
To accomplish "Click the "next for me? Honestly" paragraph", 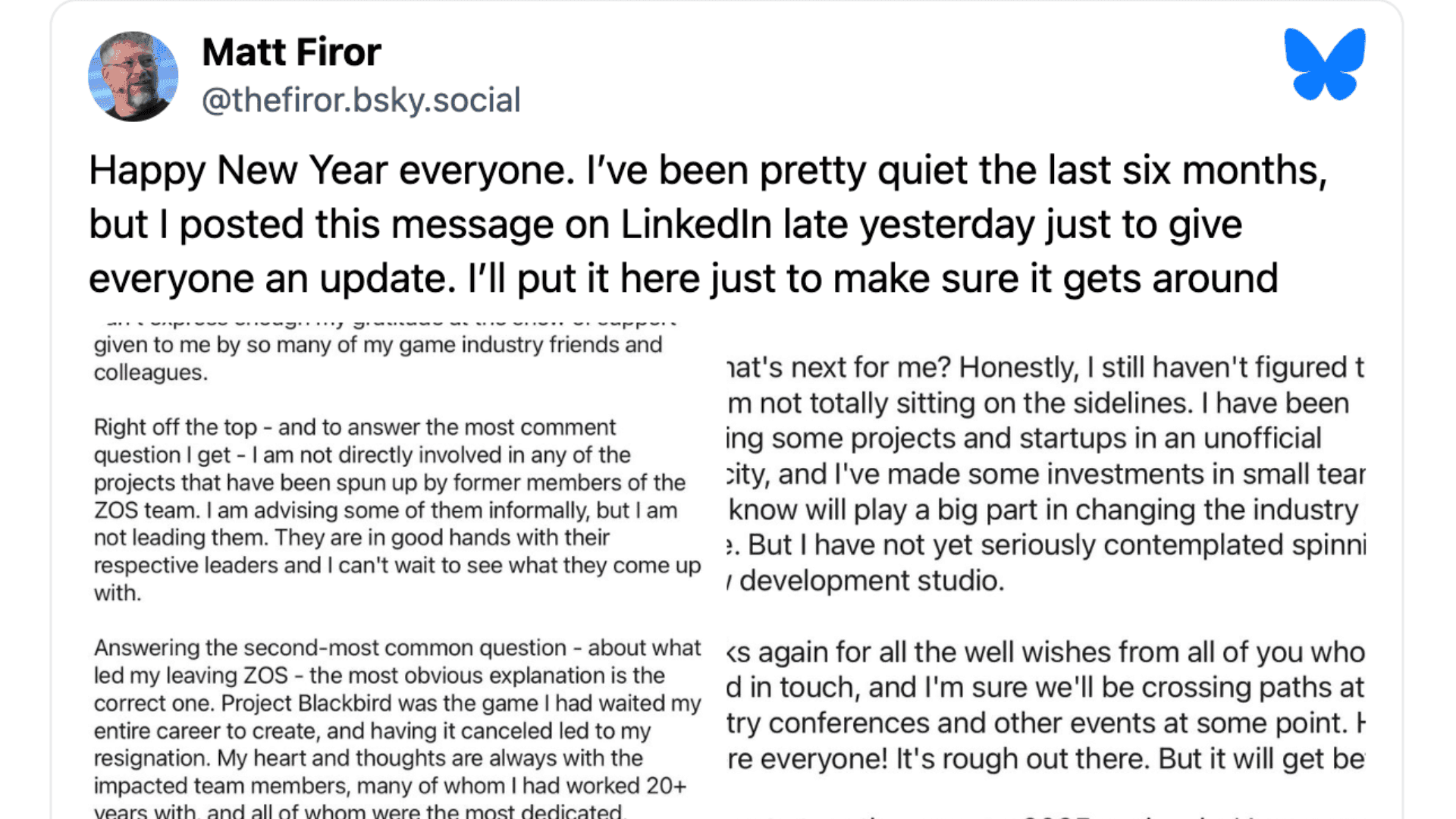I will [x=1045, y=474].
